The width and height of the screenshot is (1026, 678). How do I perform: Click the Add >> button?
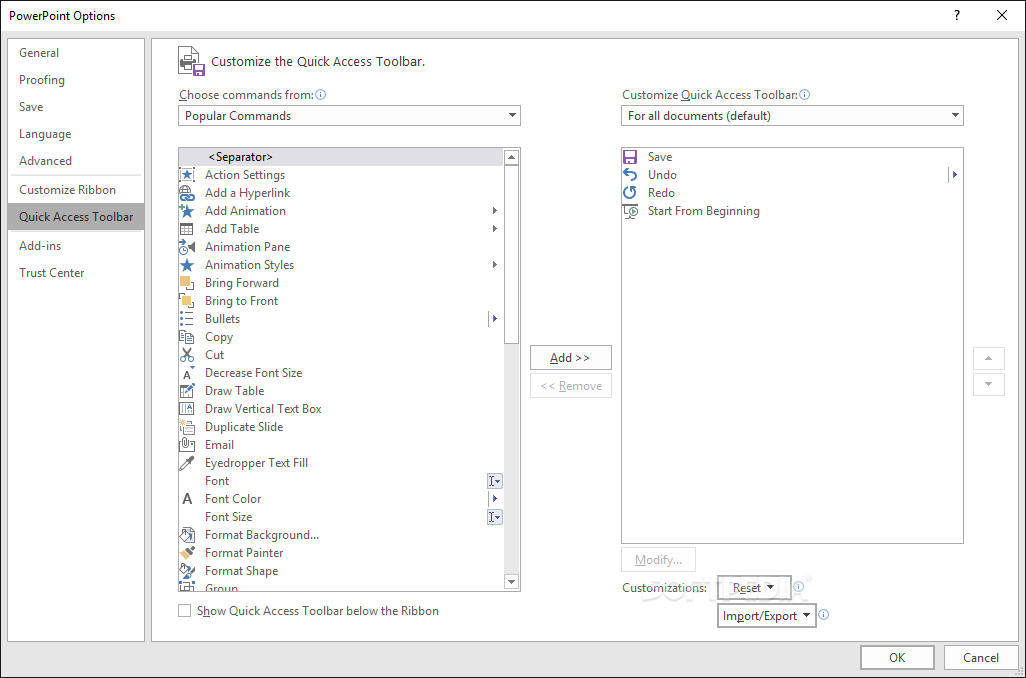(x=571, y=358)
